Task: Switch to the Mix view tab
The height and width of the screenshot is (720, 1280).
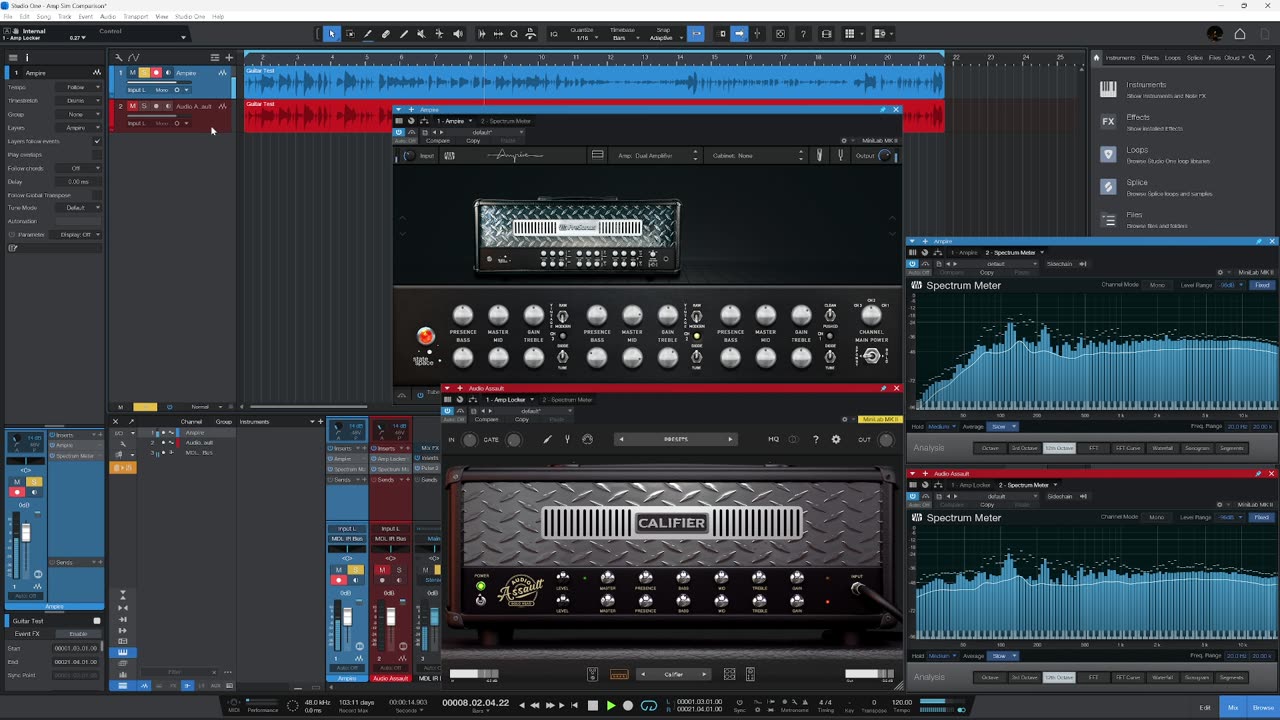Action: click(x=1233, y=707)
